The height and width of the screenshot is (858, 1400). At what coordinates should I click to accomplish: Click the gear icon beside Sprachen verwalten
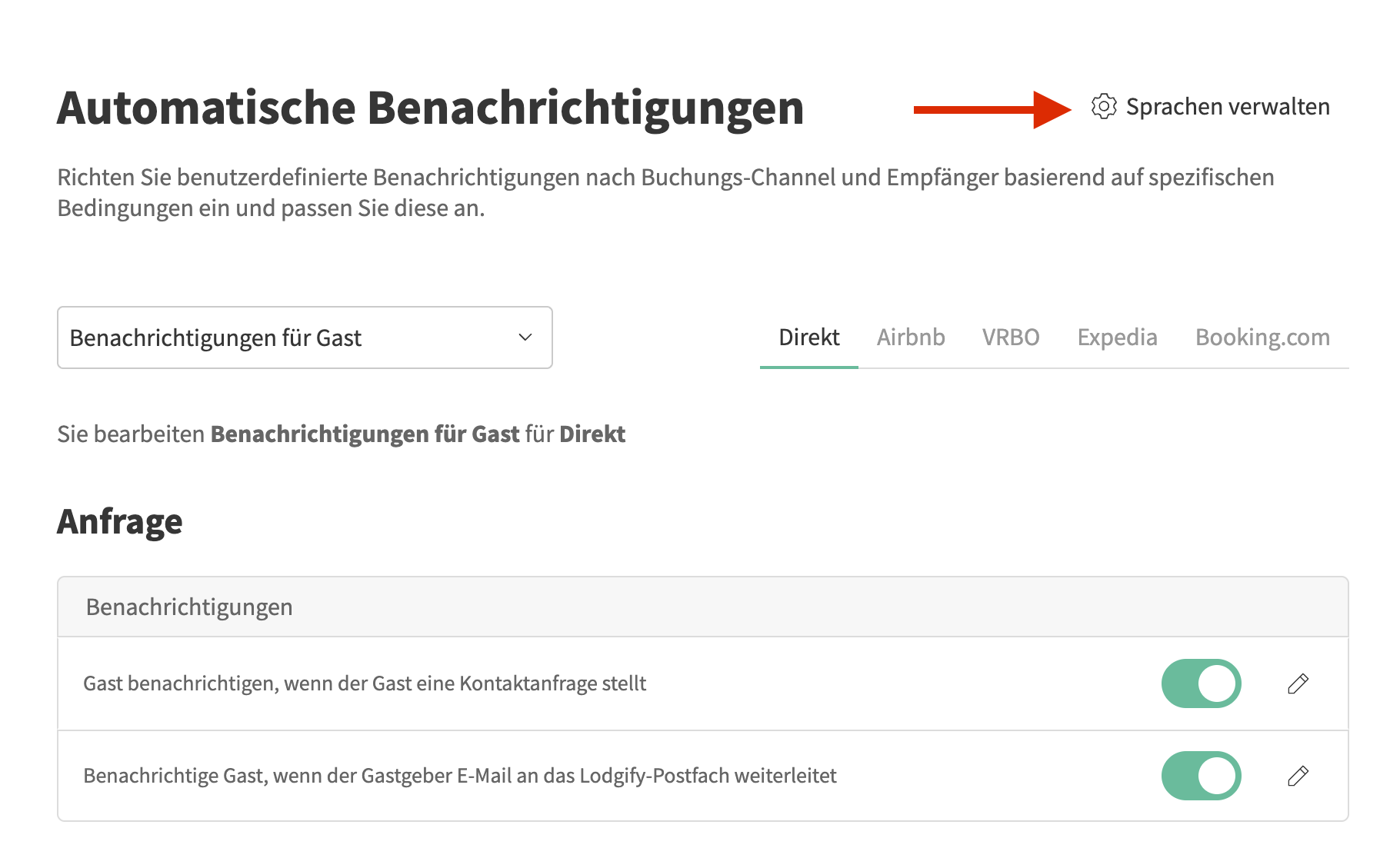1103,107
